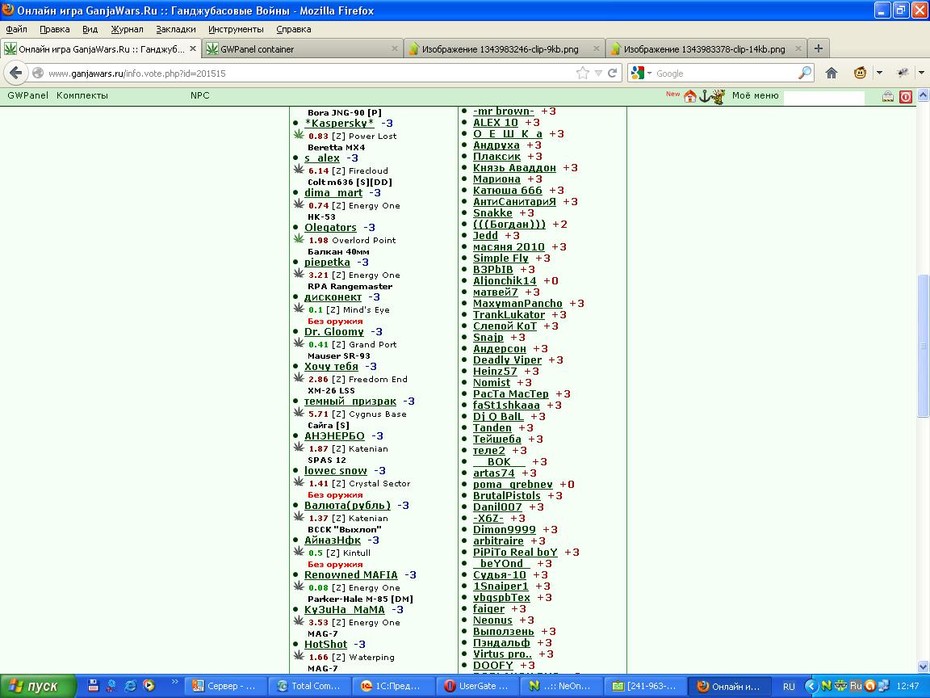Image resolution: width=930 pixels, height=698 pixels.
Task: Click the GWPanel anchor icon
Action: click(705, 96)
